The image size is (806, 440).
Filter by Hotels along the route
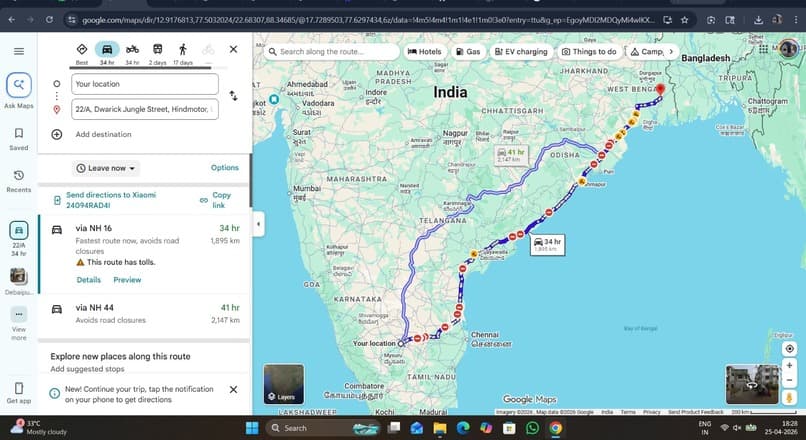(425, 51)
